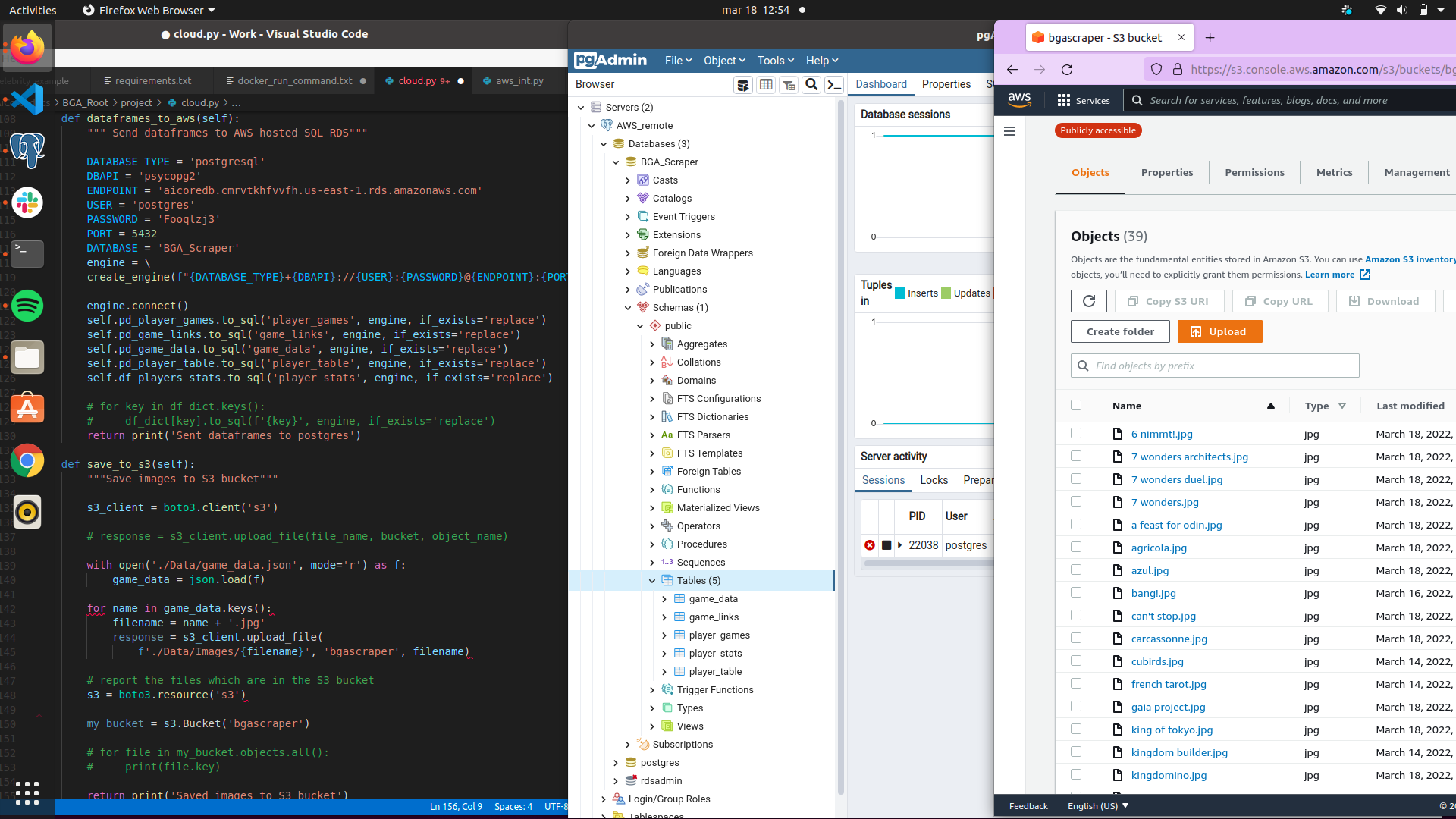Open the pgAdmin Tools menu
The image size is (1456, 819).
pos(775,61)
